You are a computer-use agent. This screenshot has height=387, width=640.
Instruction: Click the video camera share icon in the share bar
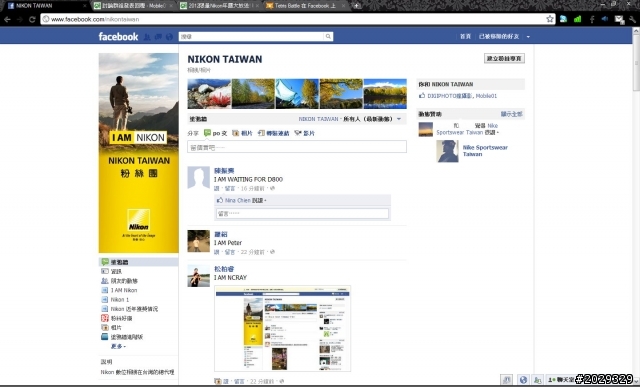(x=298, y=133)
